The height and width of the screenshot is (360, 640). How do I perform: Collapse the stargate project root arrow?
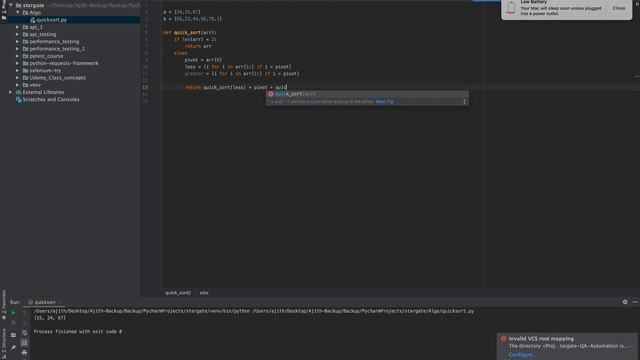tap(11, 5)
